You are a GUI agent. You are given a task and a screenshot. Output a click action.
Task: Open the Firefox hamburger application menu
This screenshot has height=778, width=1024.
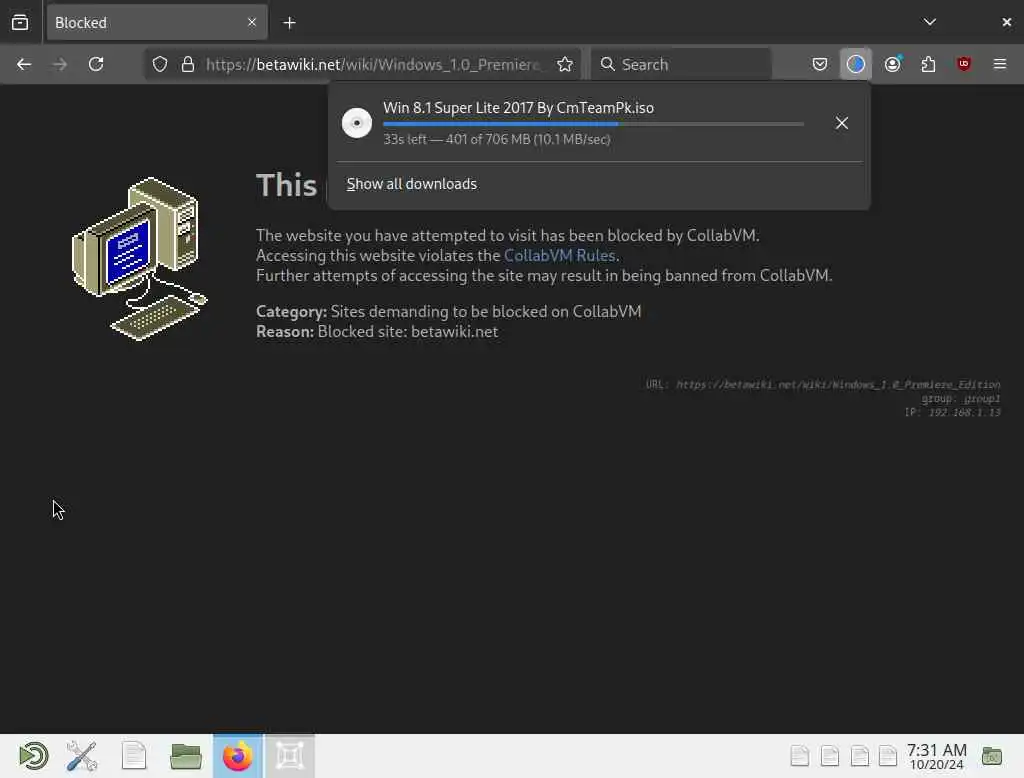(1000, 64)
